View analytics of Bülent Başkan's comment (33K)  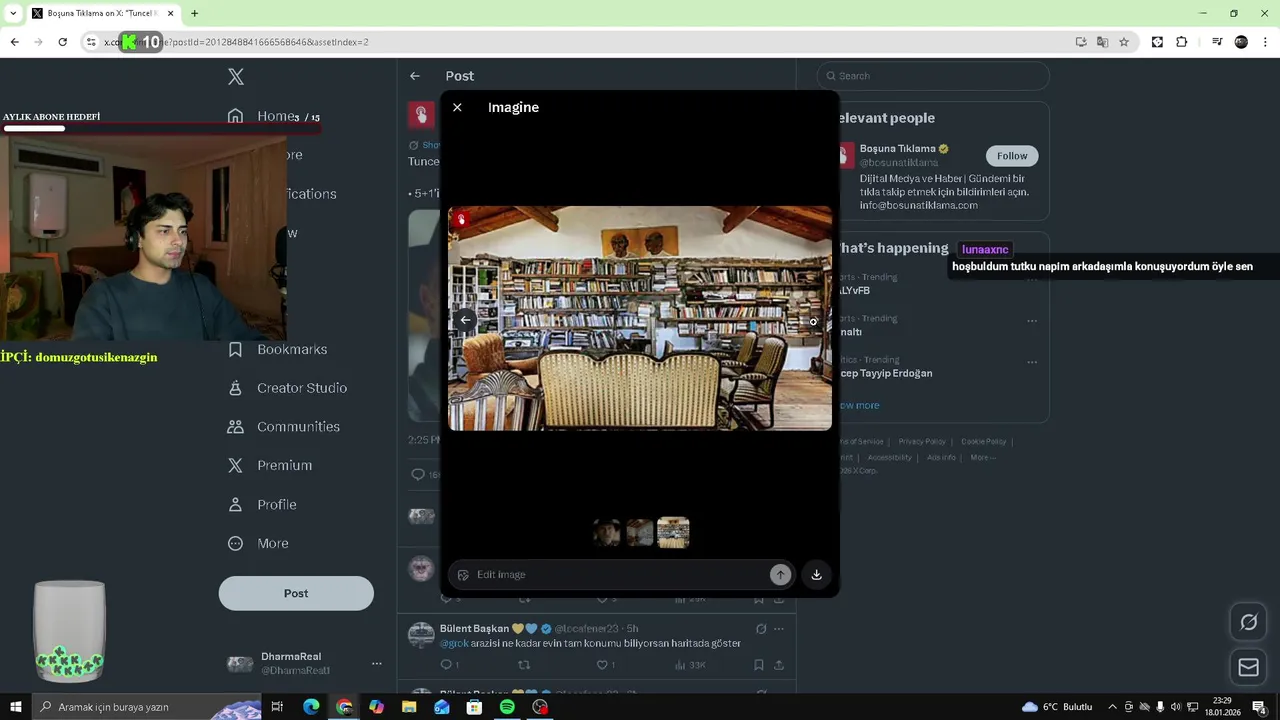coord(690,665)
